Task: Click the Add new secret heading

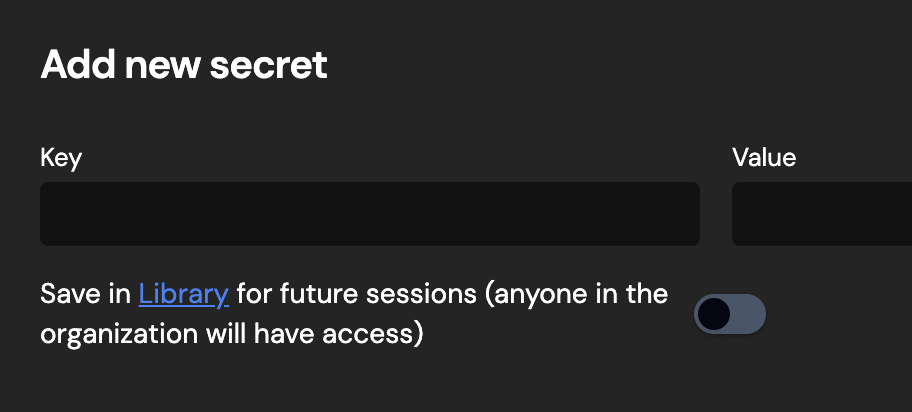Action: [x=184, y=64]
